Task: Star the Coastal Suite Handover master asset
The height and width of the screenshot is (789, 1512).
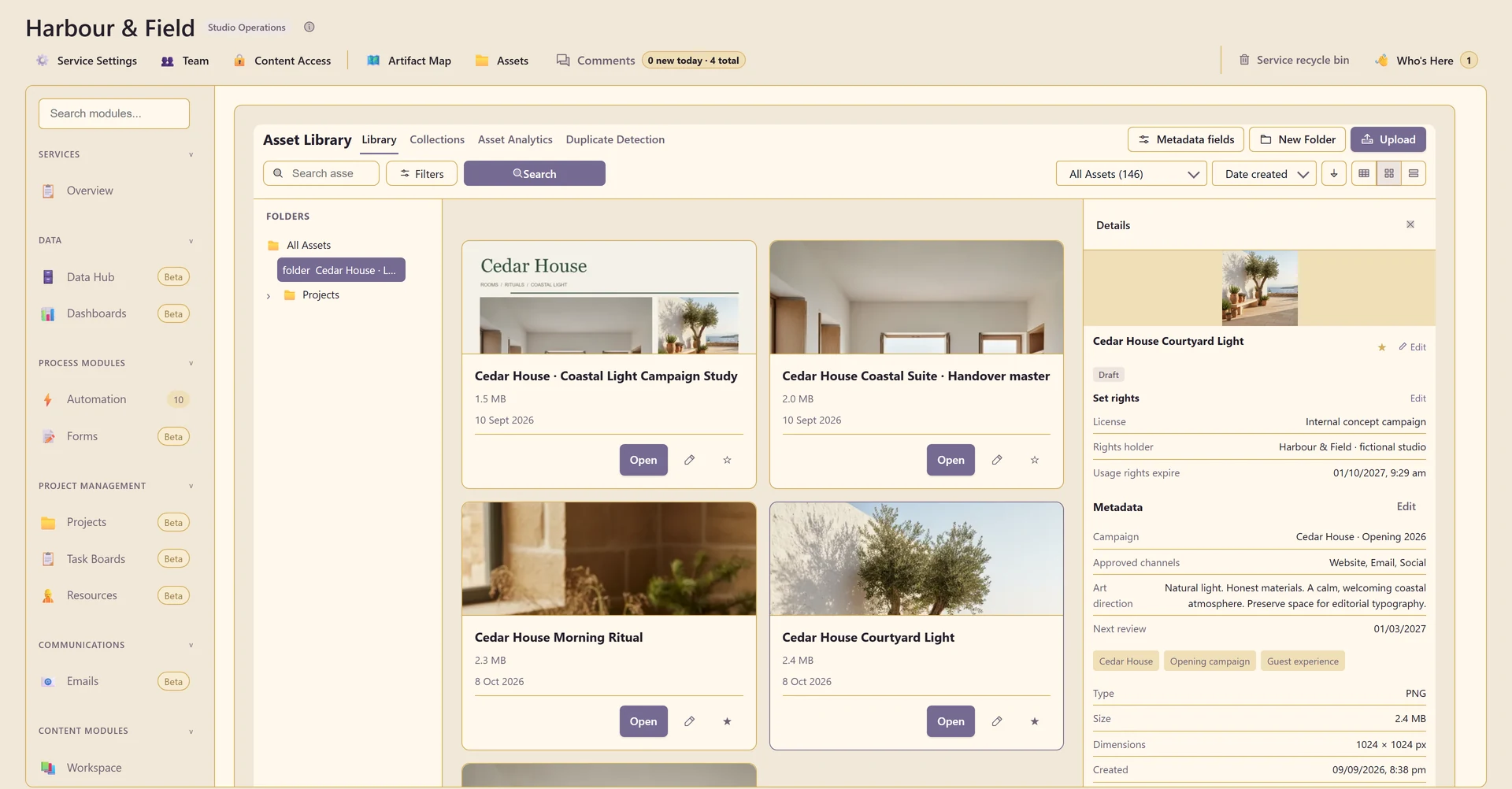Action: pos(1035,460)
